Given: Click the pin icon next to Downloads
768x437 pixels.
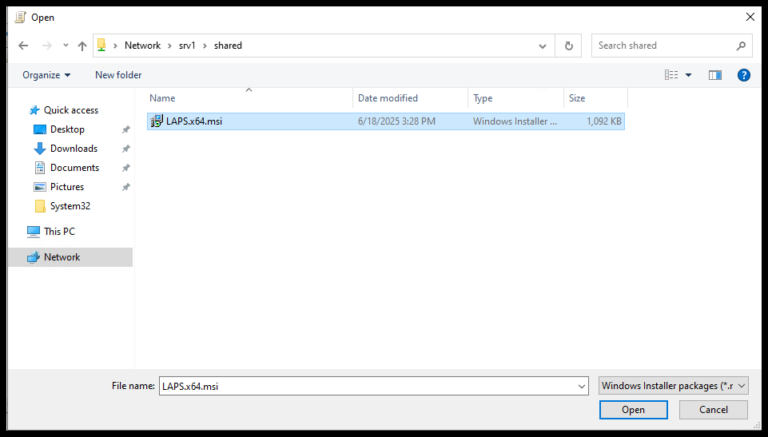Looking at the screenshot, I should coord(126,148).
